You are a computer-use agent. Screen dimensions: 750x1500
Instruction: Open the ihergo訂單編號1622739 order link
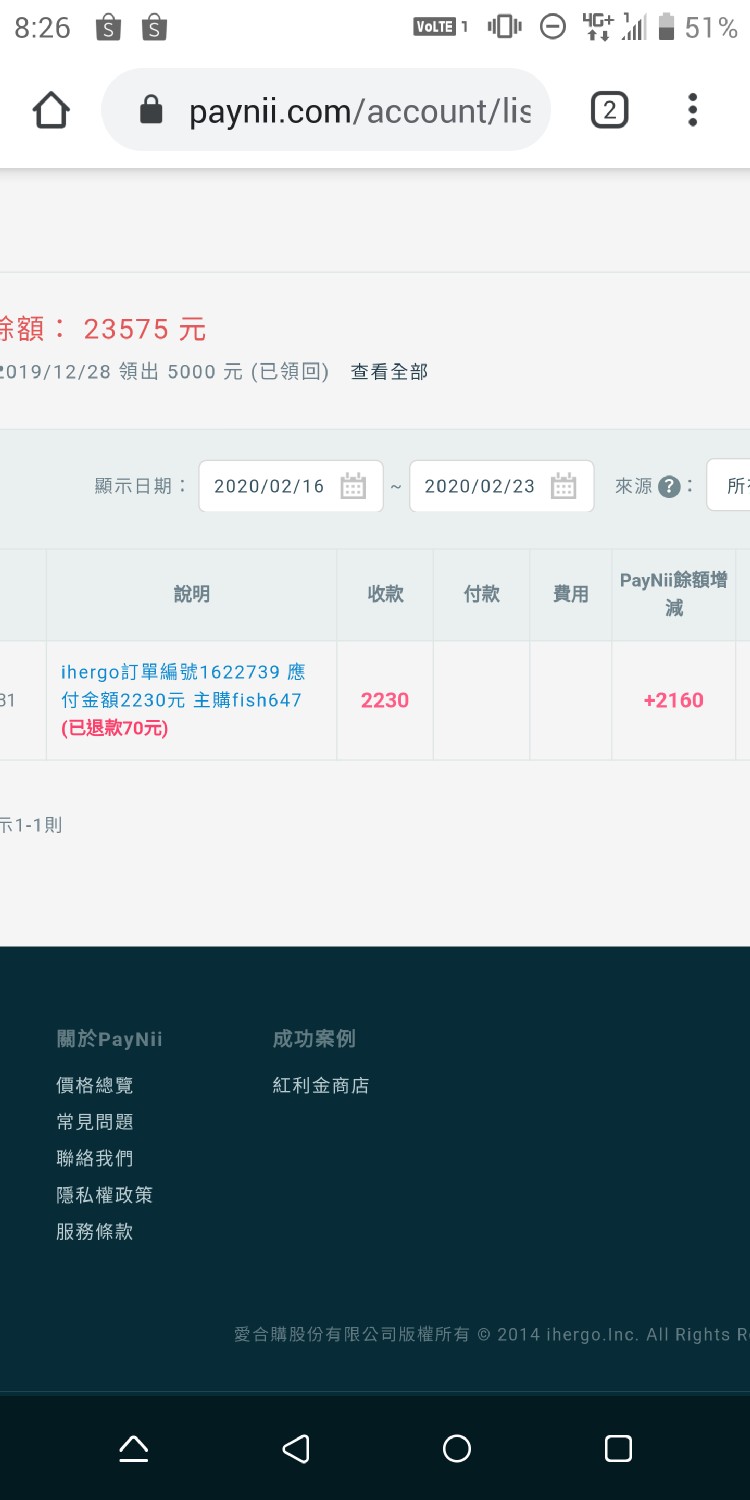click(183, 686)
